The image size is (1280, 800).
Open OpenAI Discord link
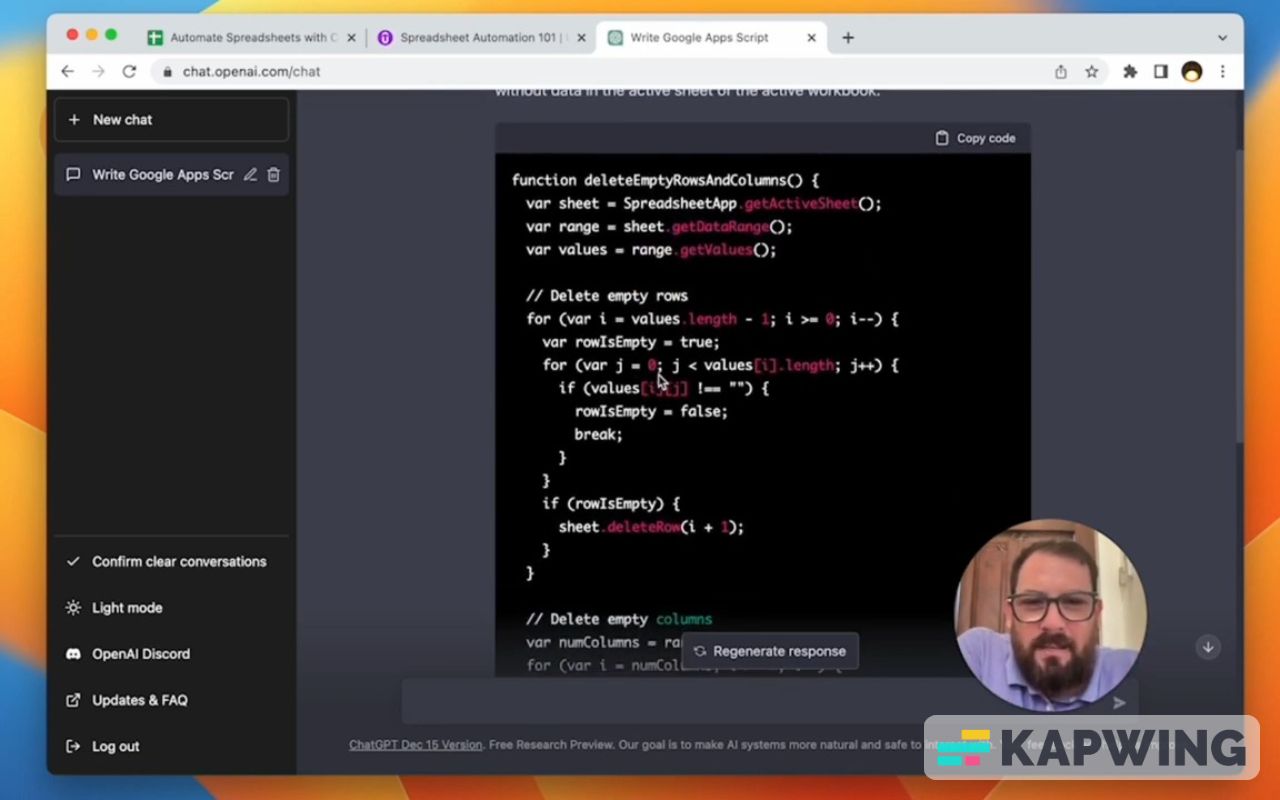[172, 654]
